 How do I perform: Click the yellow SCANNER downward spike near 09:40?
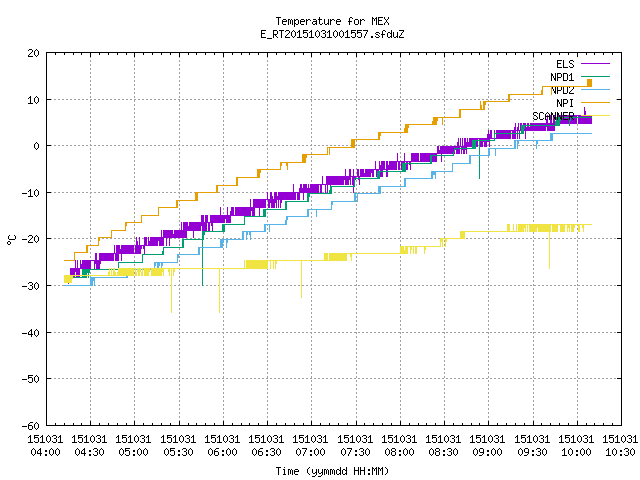[x=549, y=249]
